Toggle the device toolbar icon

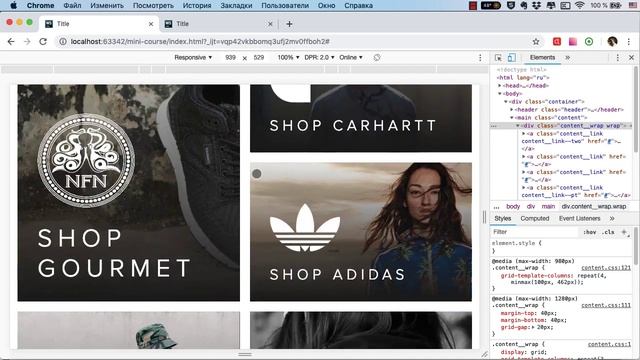coord(511,58)
